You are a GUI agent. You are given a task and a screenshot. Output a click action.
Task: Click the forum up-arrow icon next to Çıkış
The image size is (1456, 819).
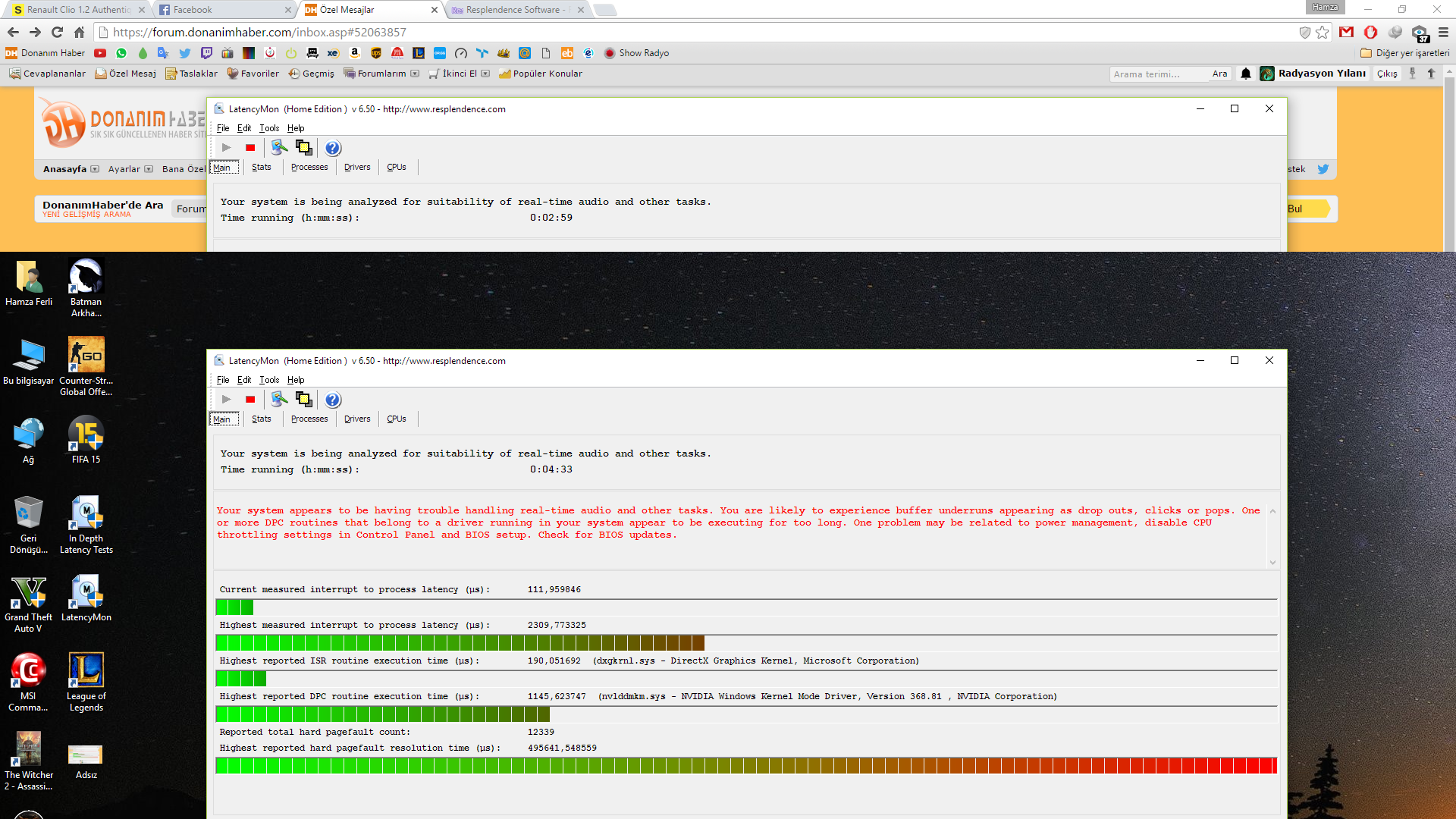(1431, 74)
